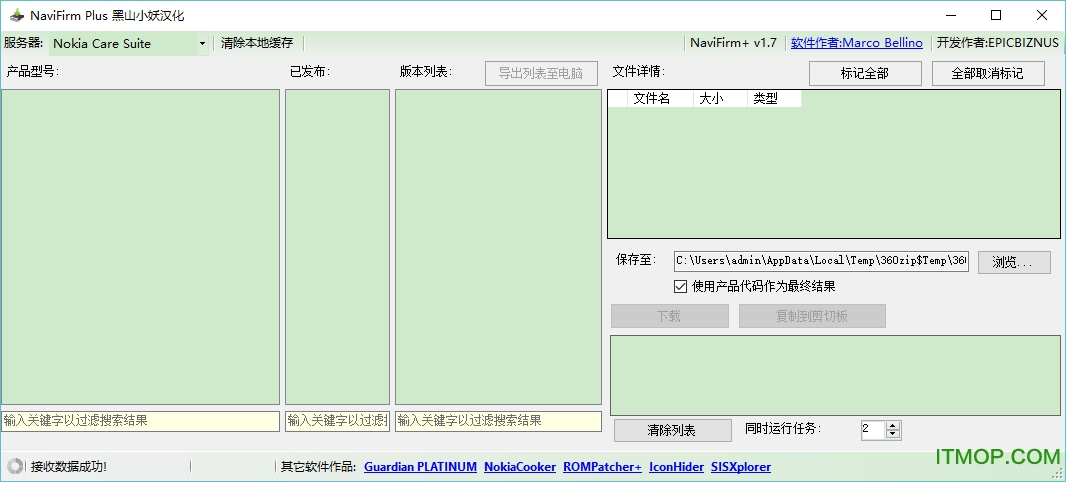This screenshot has width=1066, height=482.
Task: Click the 同时运行任务 number field
Action: point(873,430)
